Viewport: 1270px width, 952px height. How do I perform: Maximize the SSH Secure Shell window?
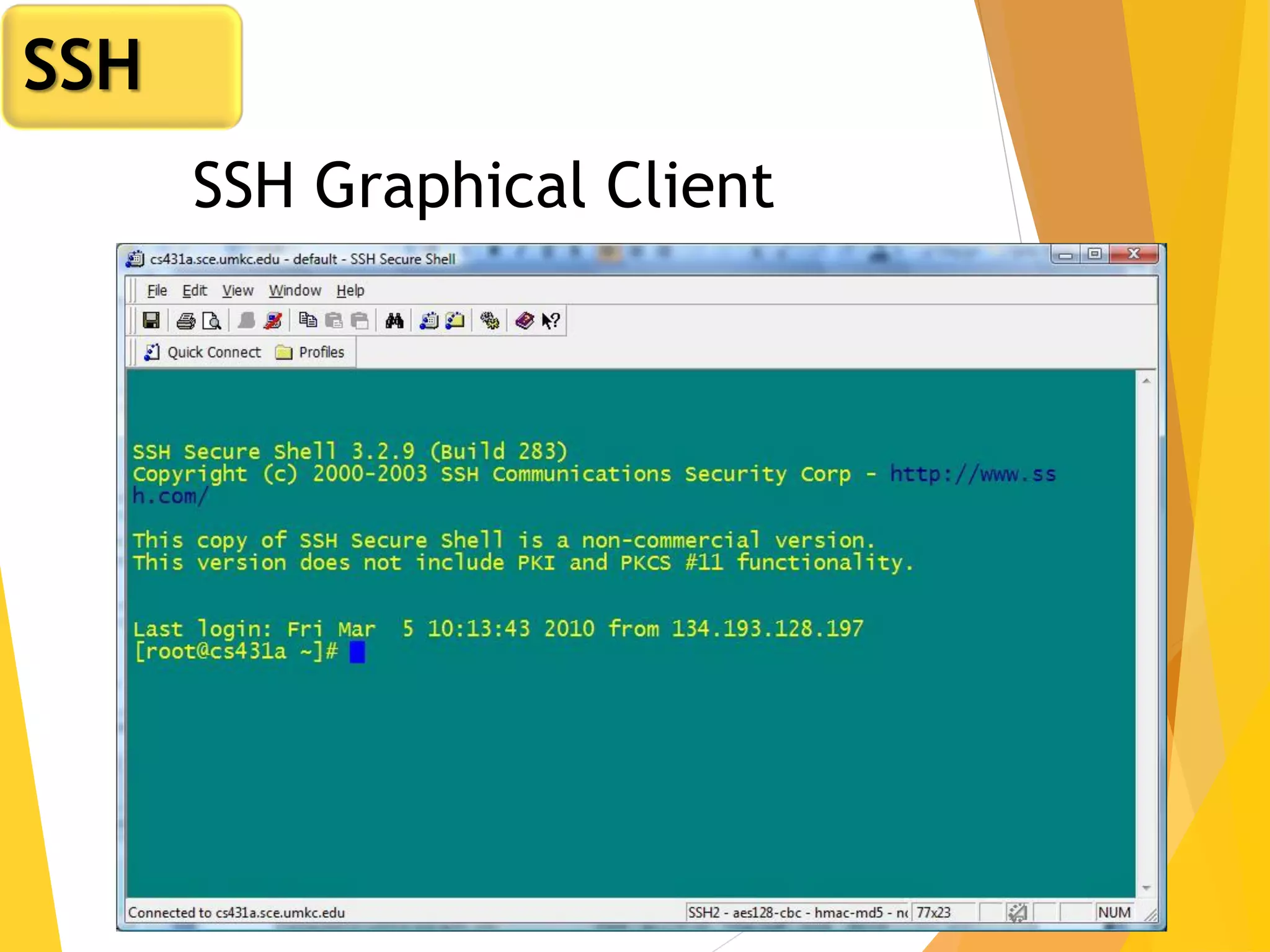coord(1095,254)
